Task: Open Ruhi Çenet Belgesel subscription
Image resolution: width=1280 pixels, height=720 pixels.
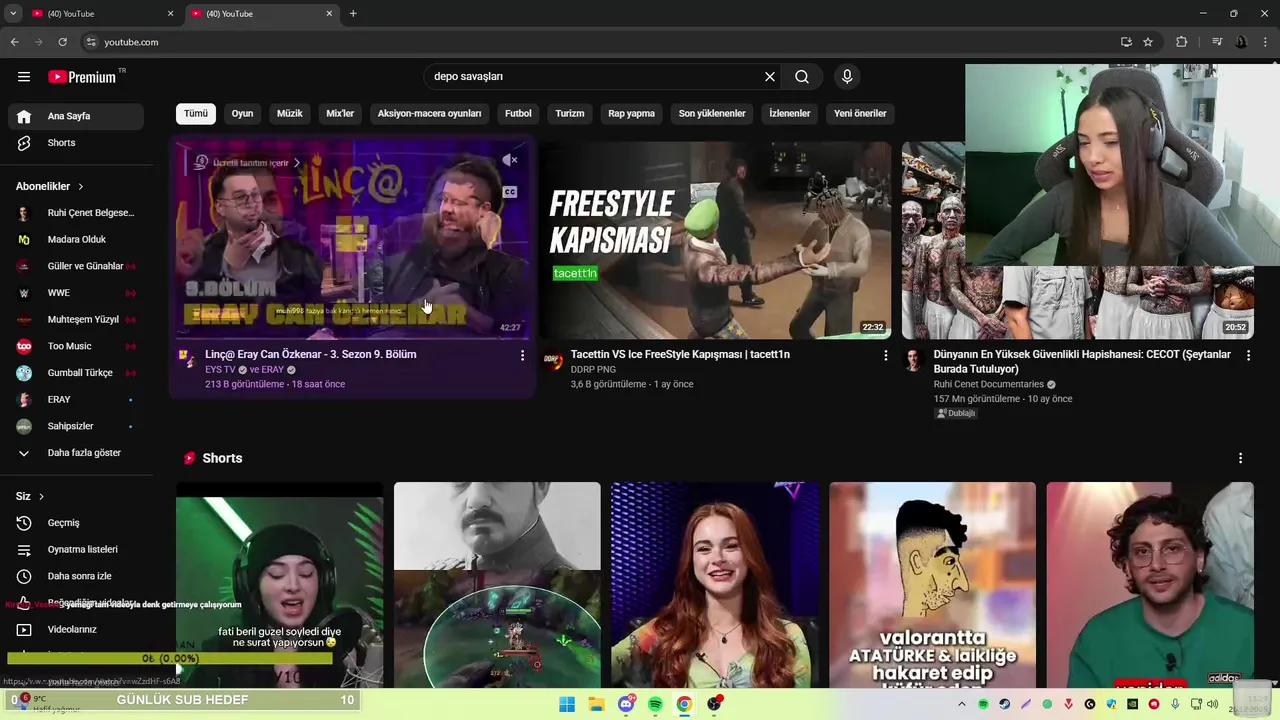Action: point(76,213)
